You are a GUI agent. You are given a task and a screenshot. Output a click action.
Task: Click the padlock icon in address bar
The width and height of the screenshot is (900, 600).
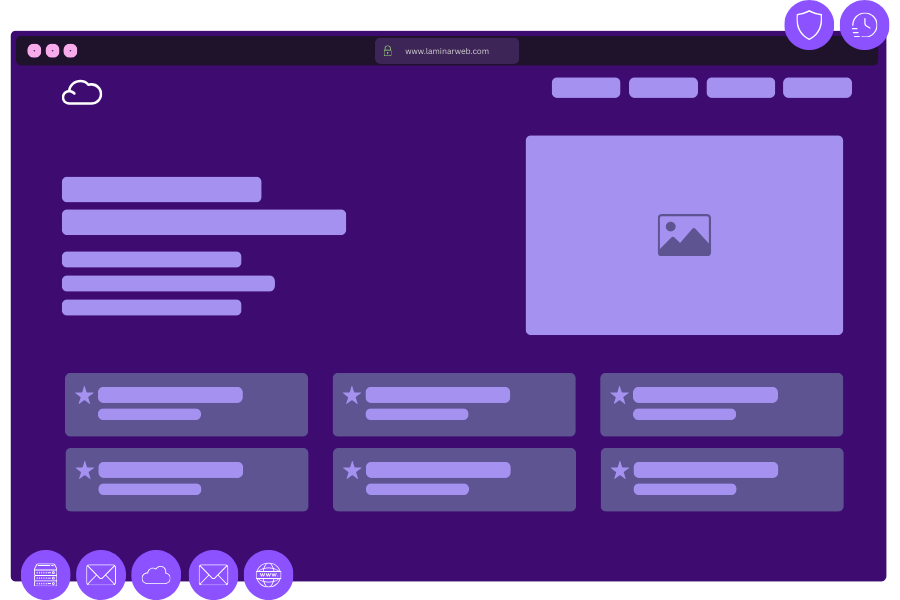pos(388,51)
